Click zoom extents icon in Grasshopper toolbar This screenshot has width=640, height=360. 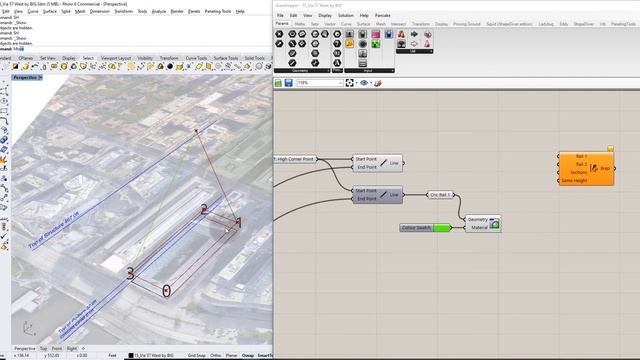[x=349, y=83]
